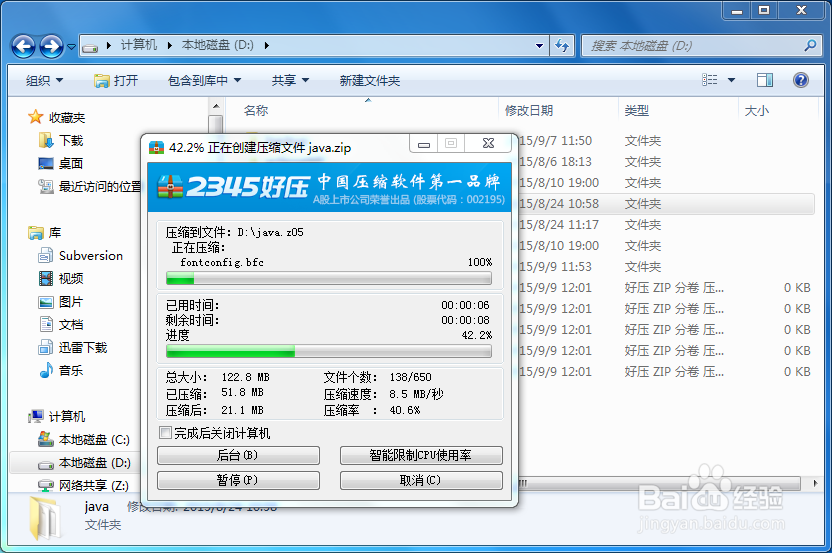The width and height of the screenshot is (832, 553).
Task: Sort by the 大小 column header
Action: point(757,110)
